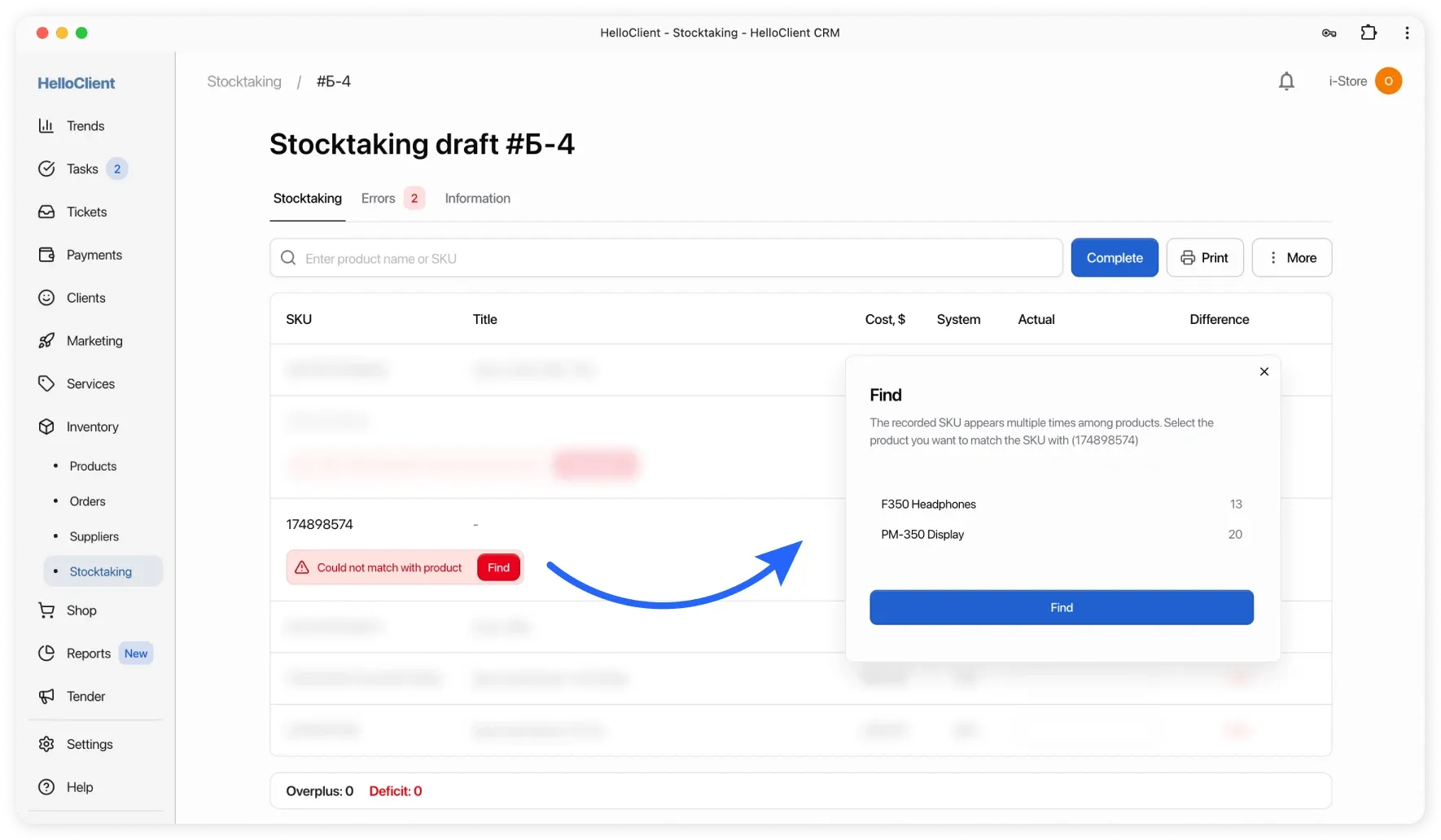Click the Tender megaphone icon
This screenshot has height=840, width=1441.
click(46, 697)
